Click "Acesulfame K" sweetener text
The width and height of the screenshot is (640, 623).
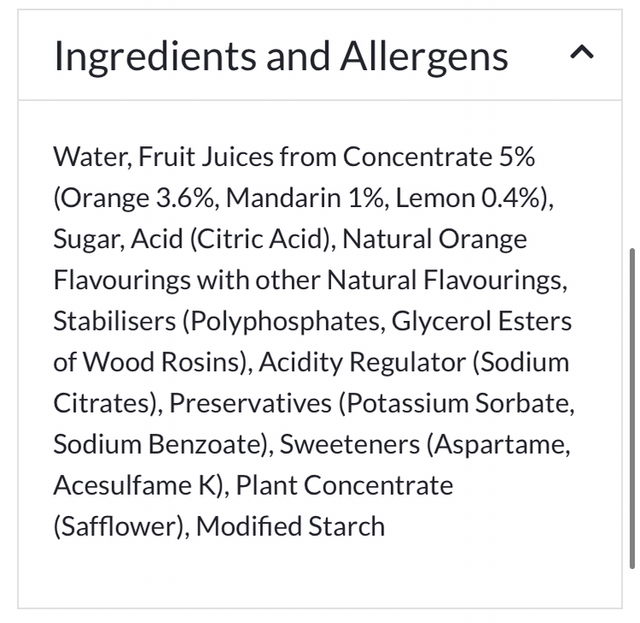(135, 485)
